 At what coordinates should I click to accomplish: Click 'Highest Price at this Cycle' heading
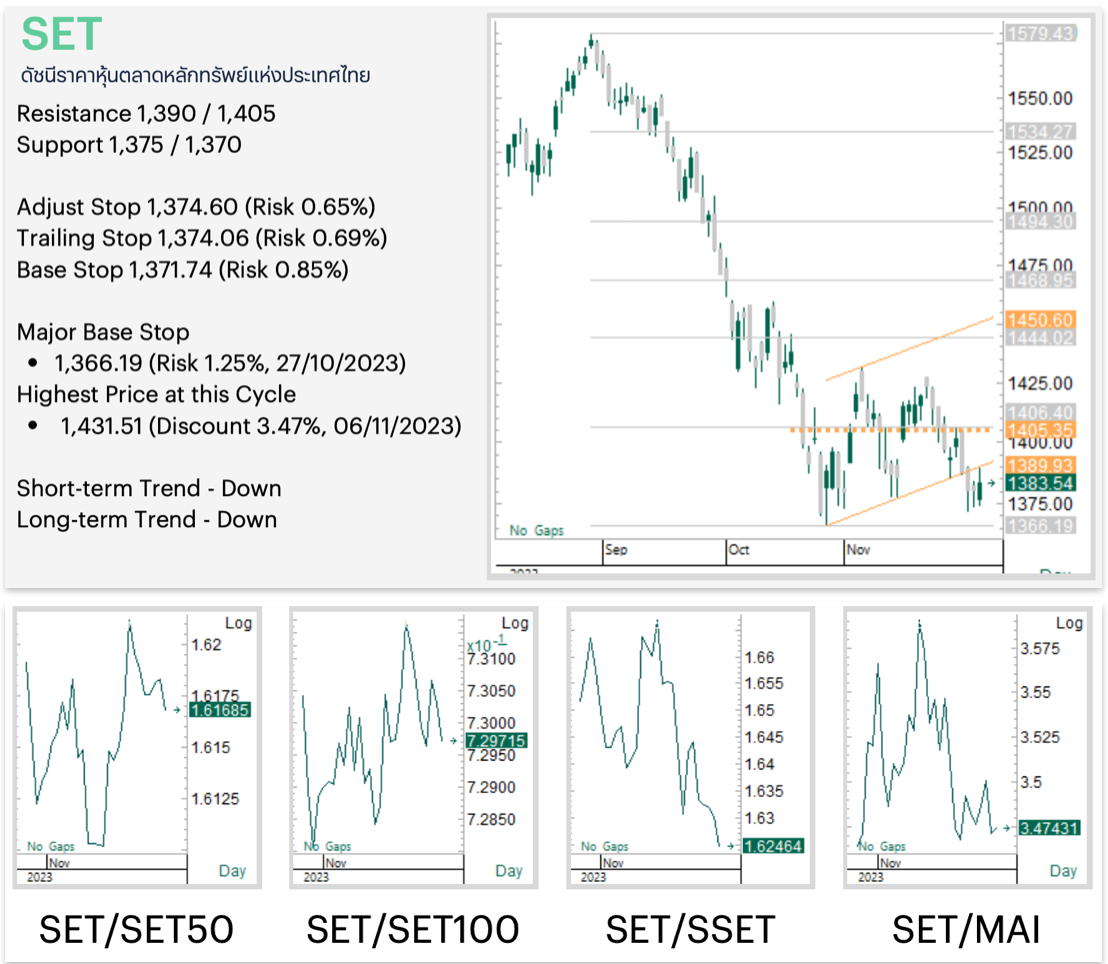[156, 394]
